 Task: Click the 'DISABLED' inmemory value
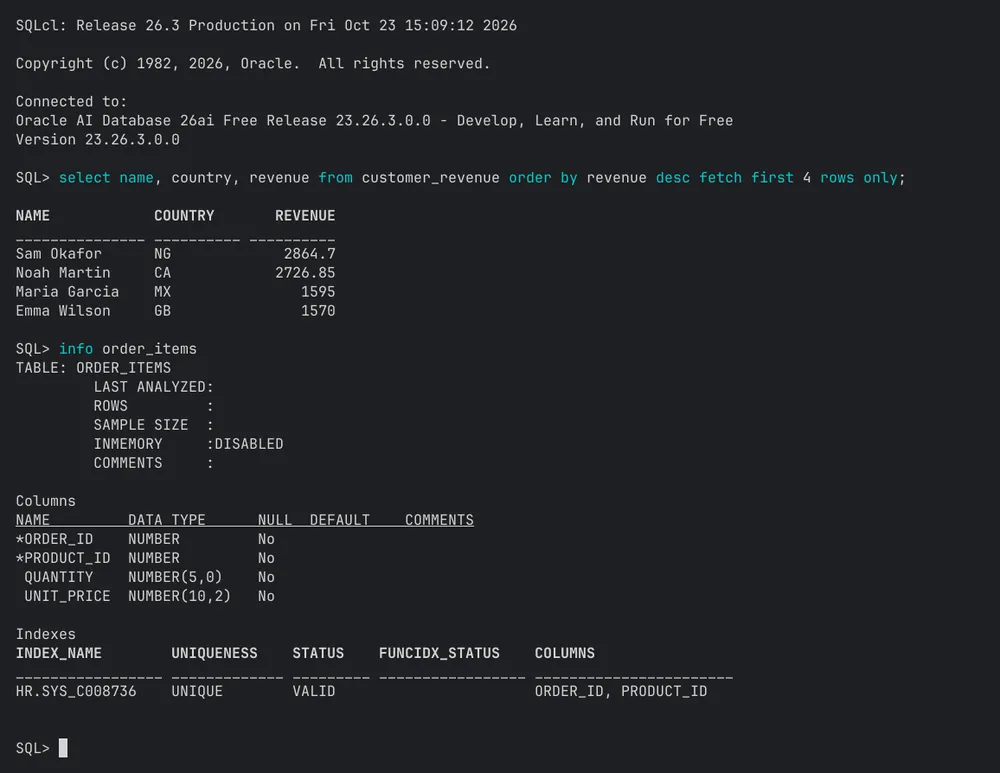249,444
